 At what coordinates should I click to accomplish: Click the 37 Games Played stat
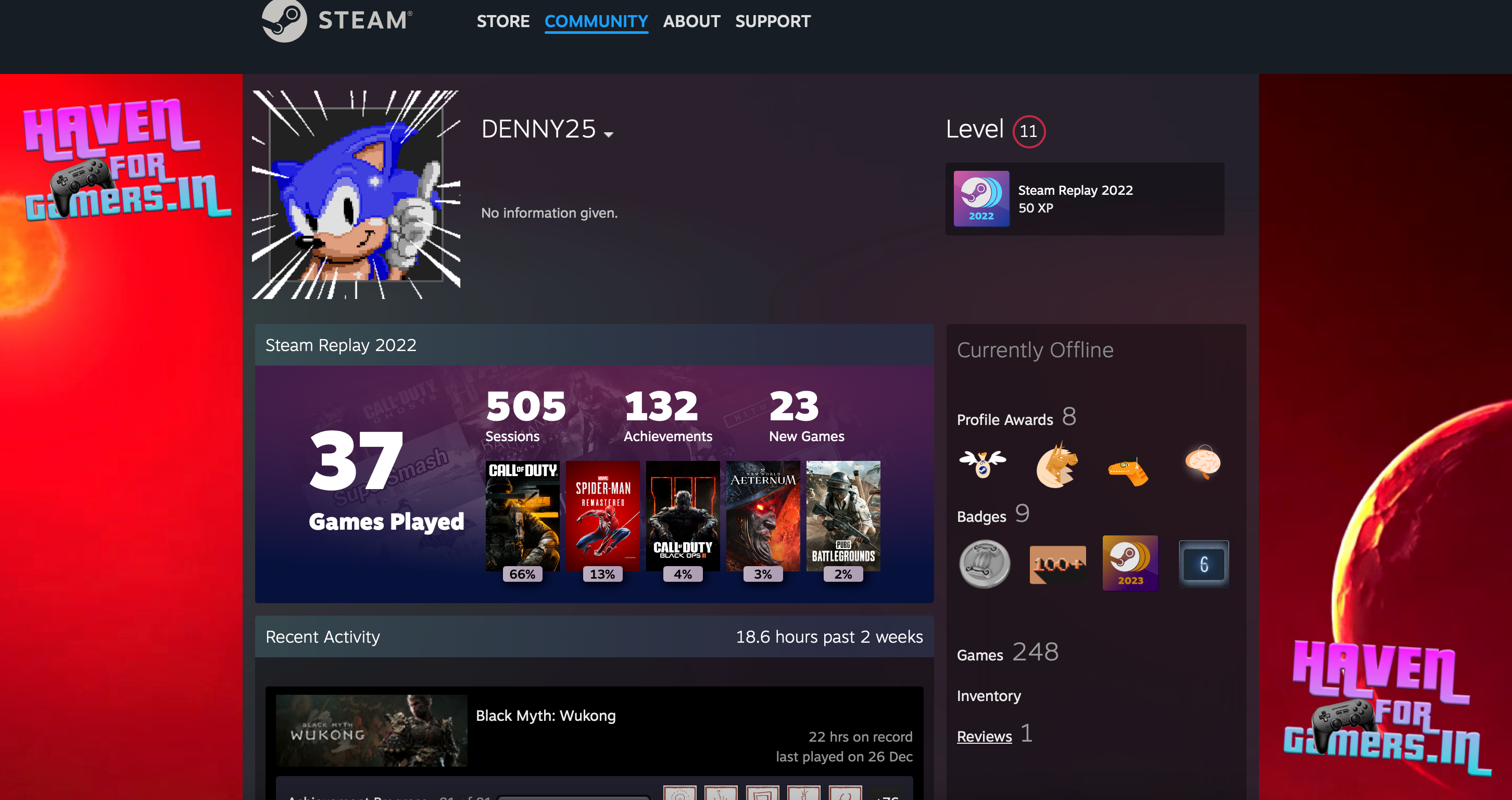pyautogui.click(x=386, y=481)
